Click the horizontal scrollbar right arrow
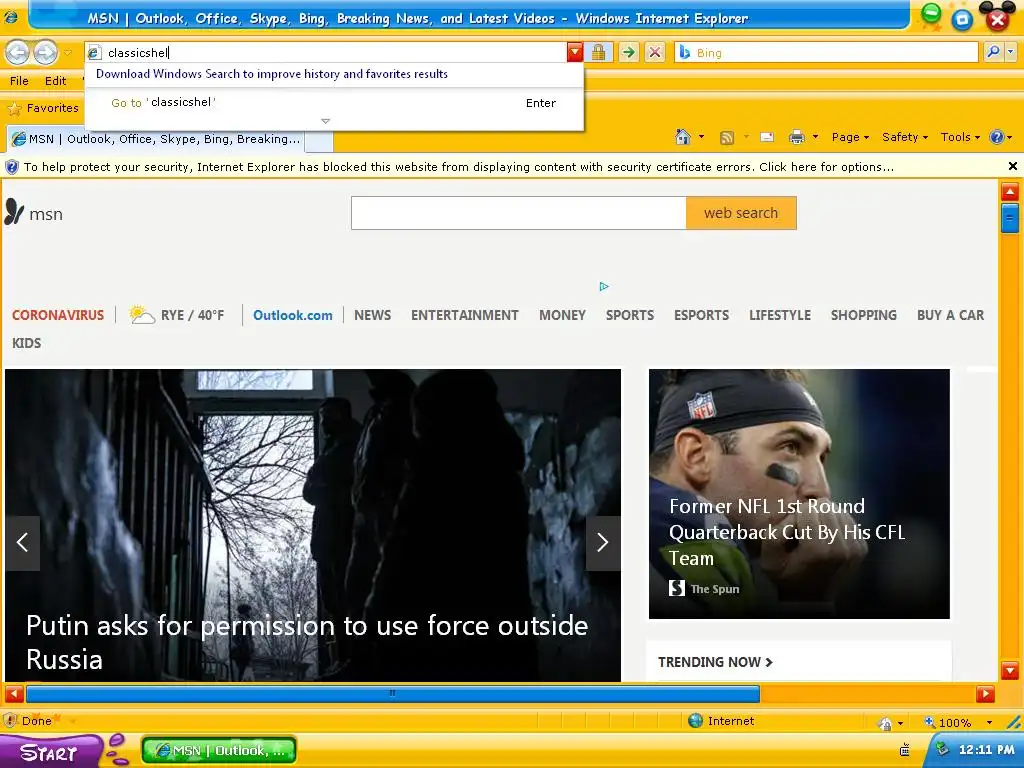1024x768 pixels. coord(985,694)
